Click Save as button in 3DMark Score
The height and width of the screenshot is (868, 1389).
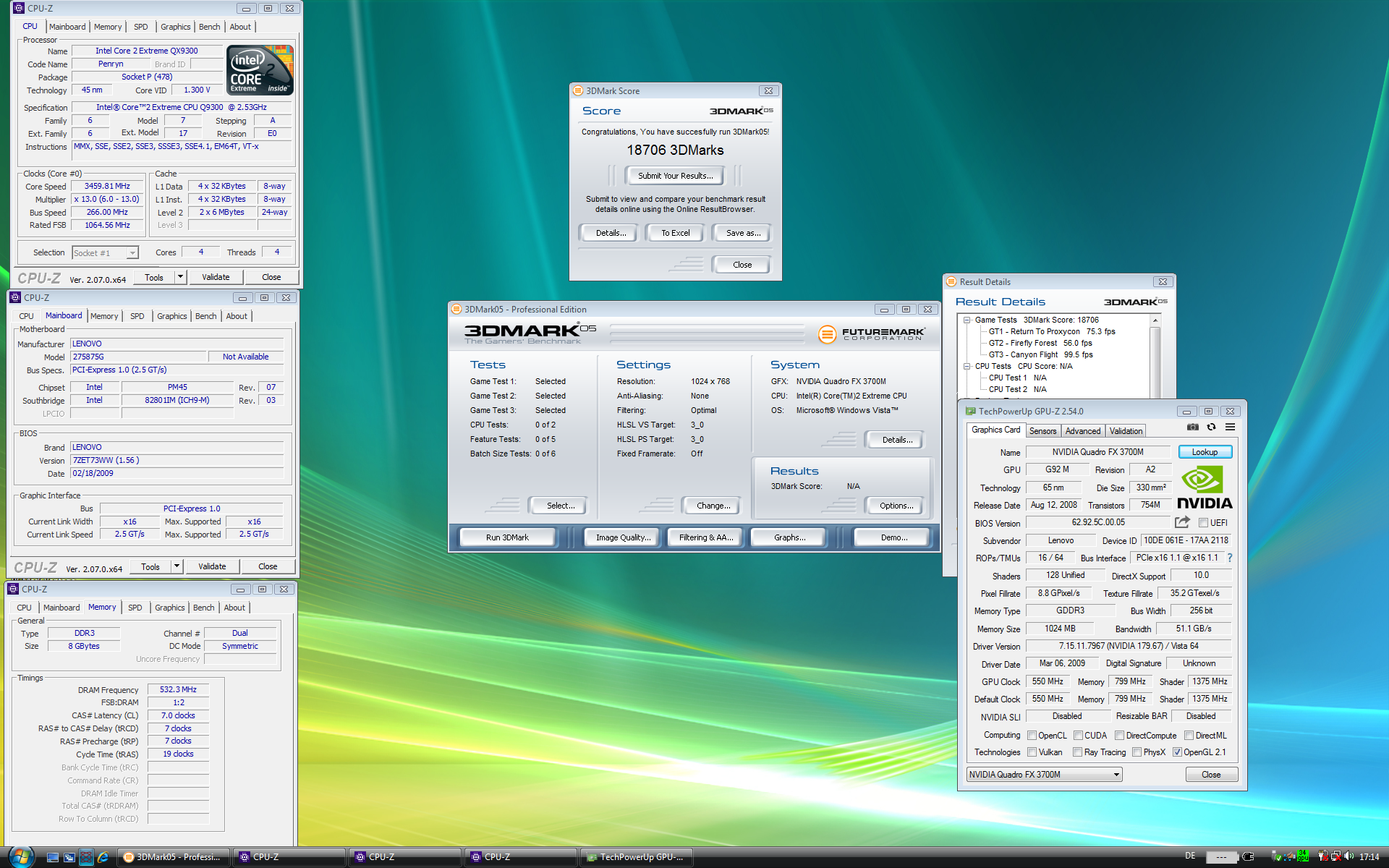742,233
